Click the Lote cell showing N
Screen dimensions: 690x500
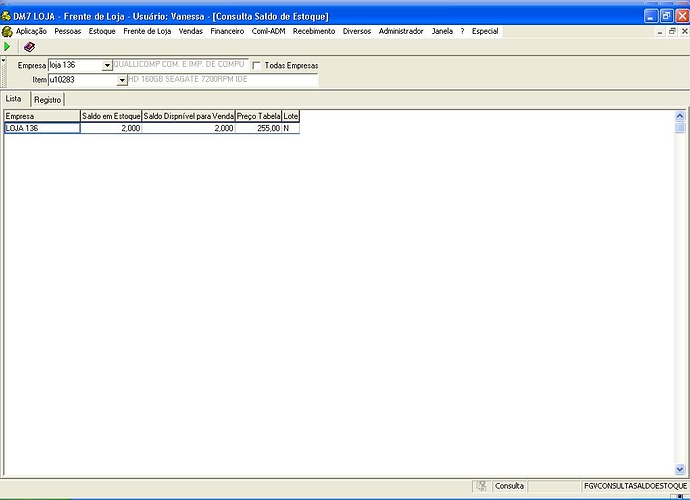click(290, 128)
